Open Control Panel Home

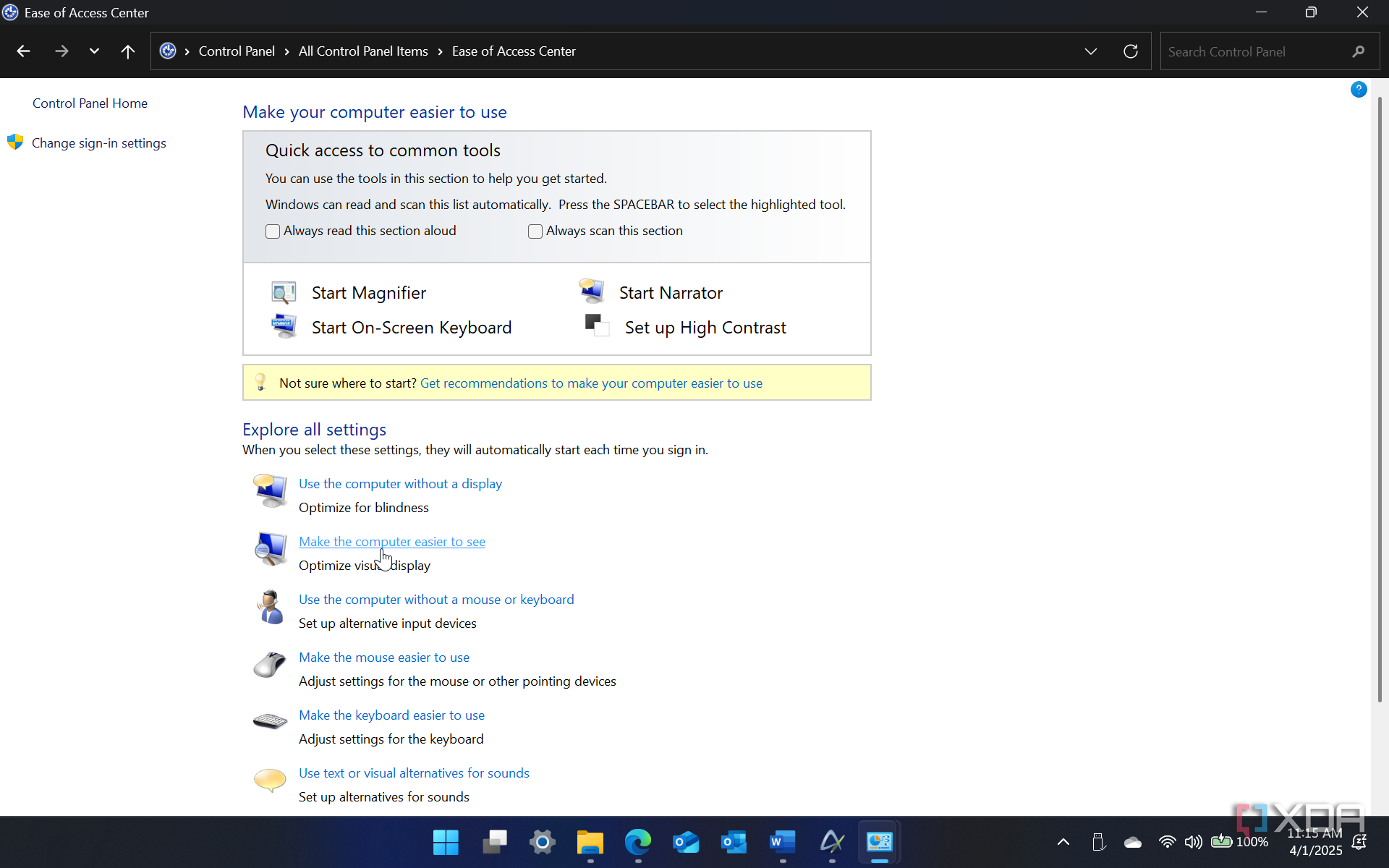point(90,103)
